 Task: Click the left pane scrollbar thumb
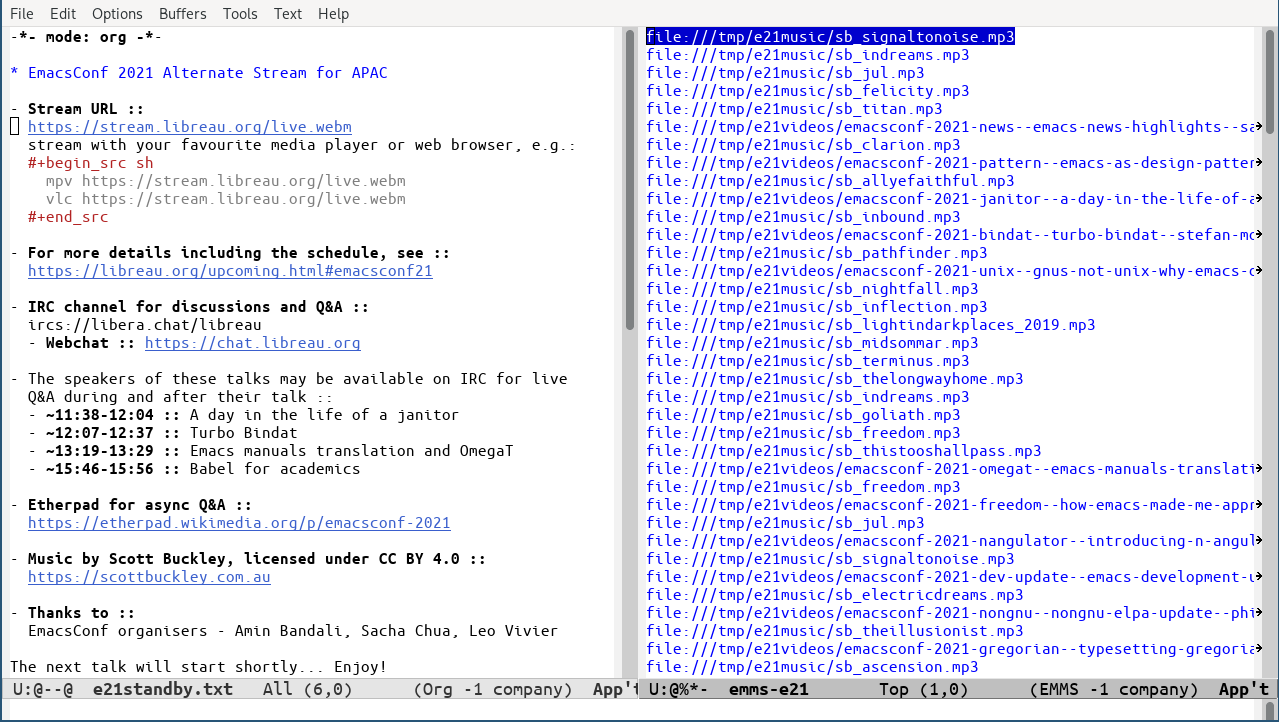630,180
